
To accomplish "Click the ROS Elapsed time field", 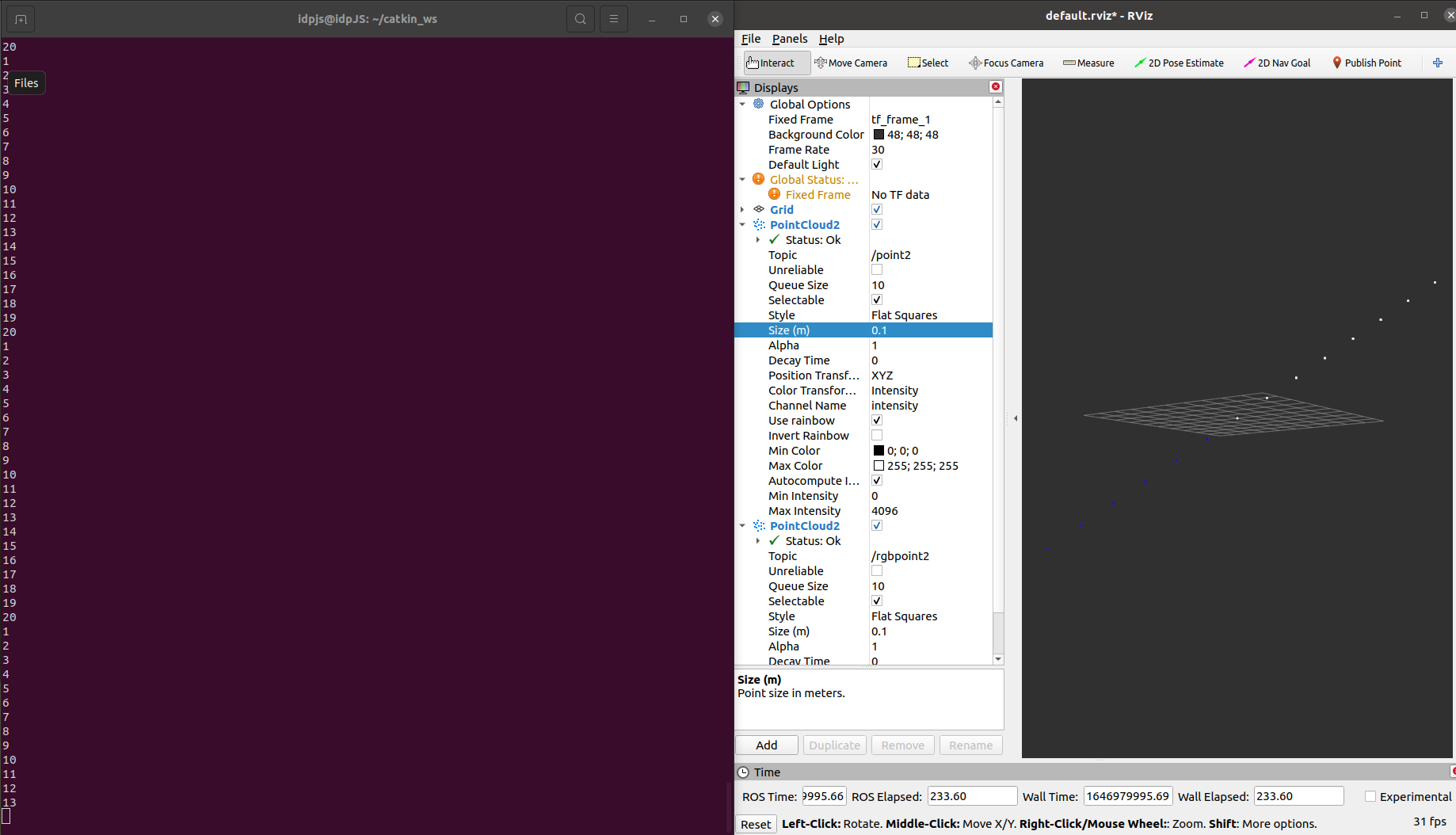I will pos(972,795).
